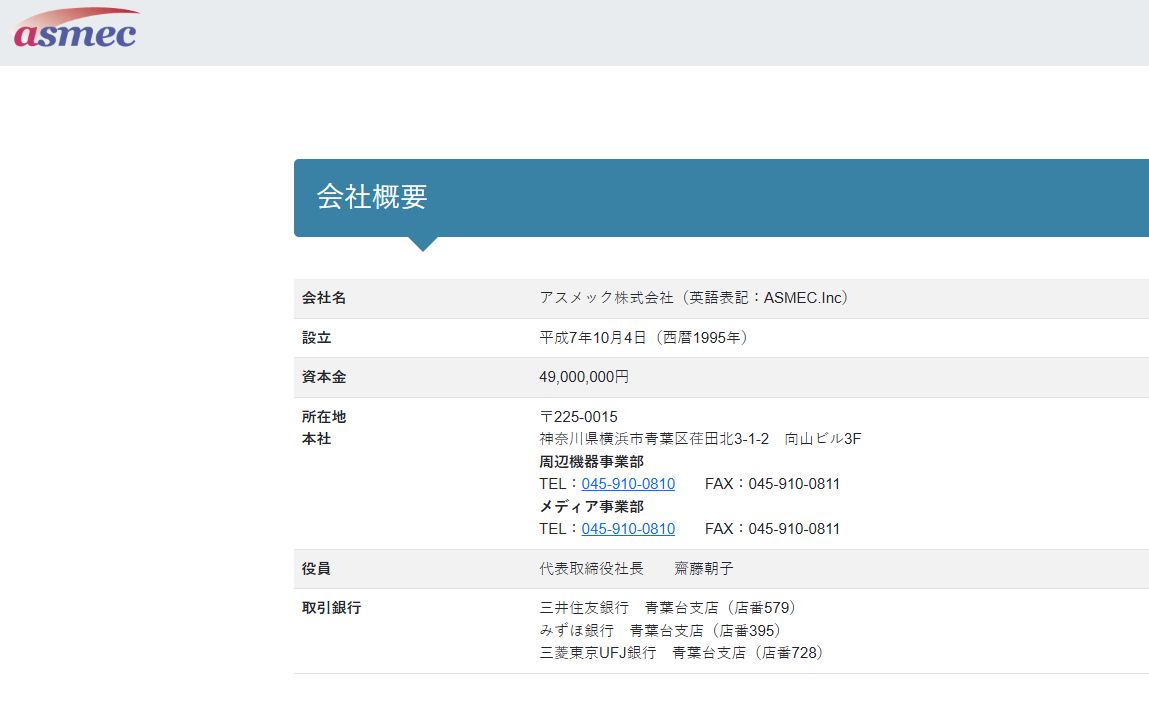Click the president name 齋藤朝子
This screenshot has height=709, width=1149.
[703, 568]
